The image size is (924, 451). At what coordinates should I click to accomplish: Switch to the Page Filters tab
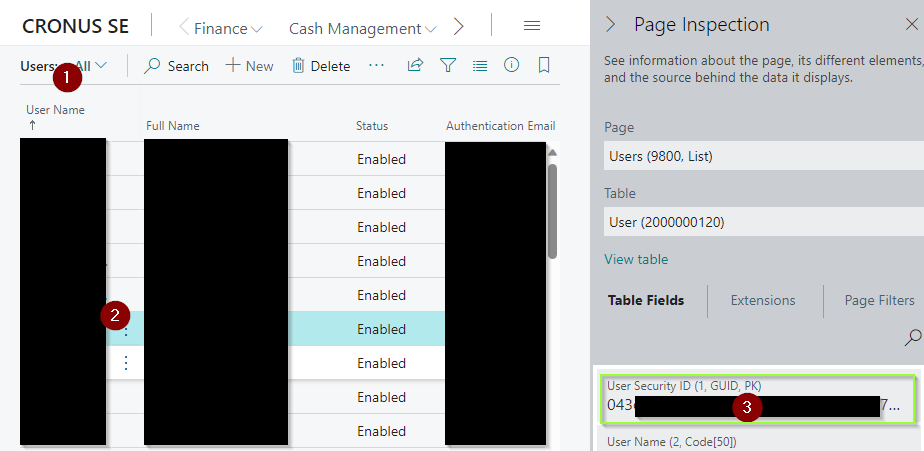879,300
